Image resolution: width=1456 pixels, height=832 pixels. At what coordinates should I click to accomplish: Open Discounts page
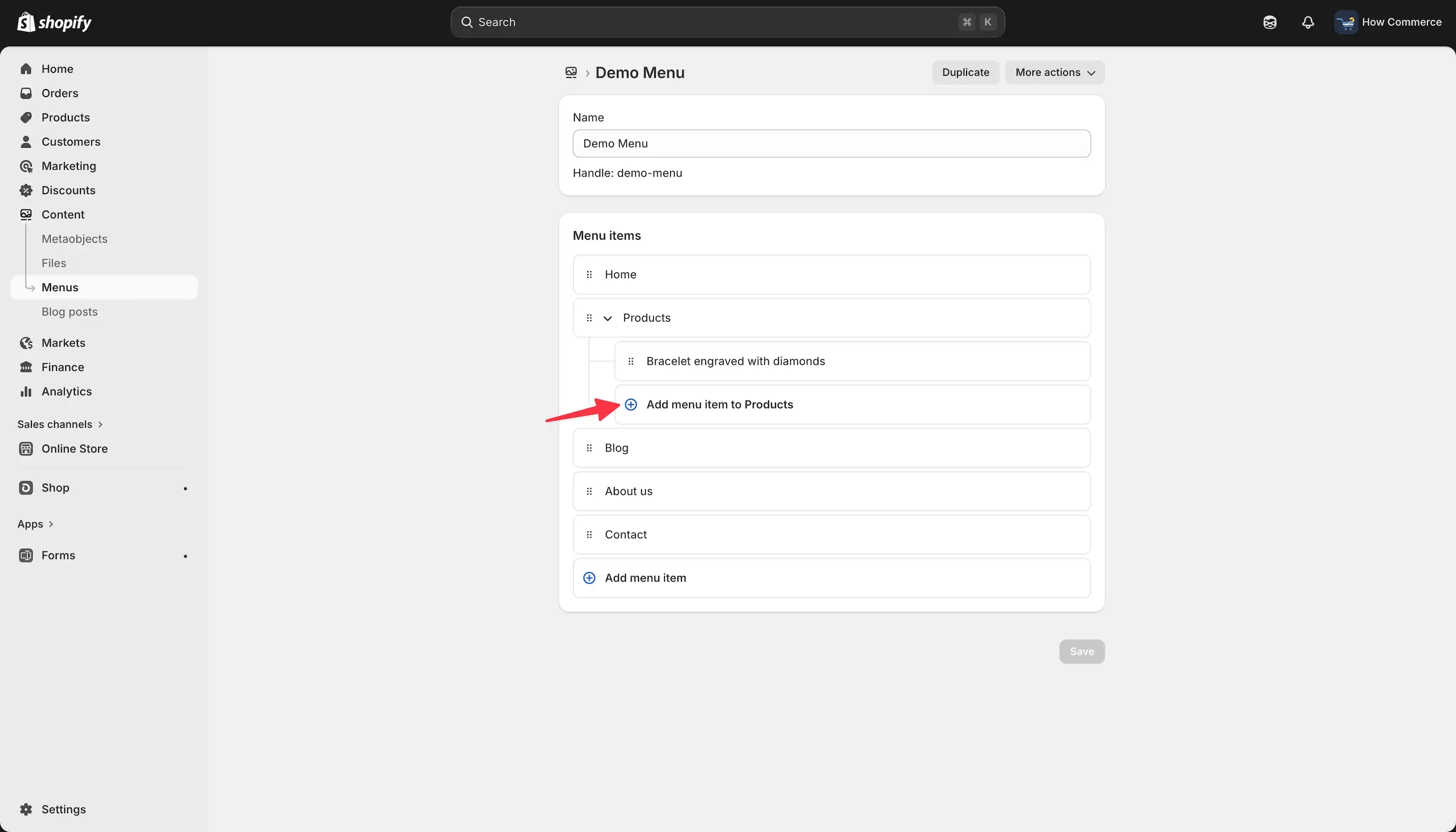[69, 190]
